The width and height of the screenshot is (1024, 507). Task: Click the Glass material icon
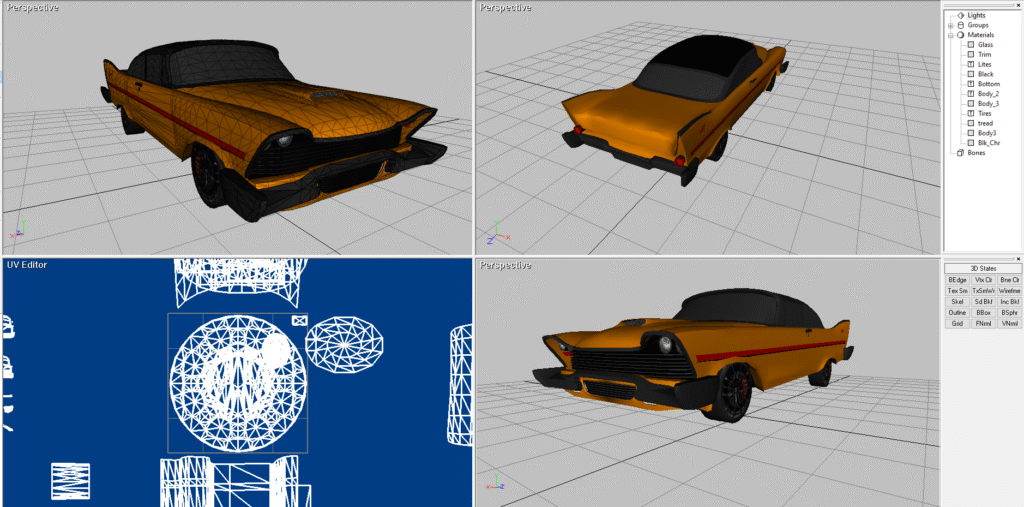(x=970, y=45)
